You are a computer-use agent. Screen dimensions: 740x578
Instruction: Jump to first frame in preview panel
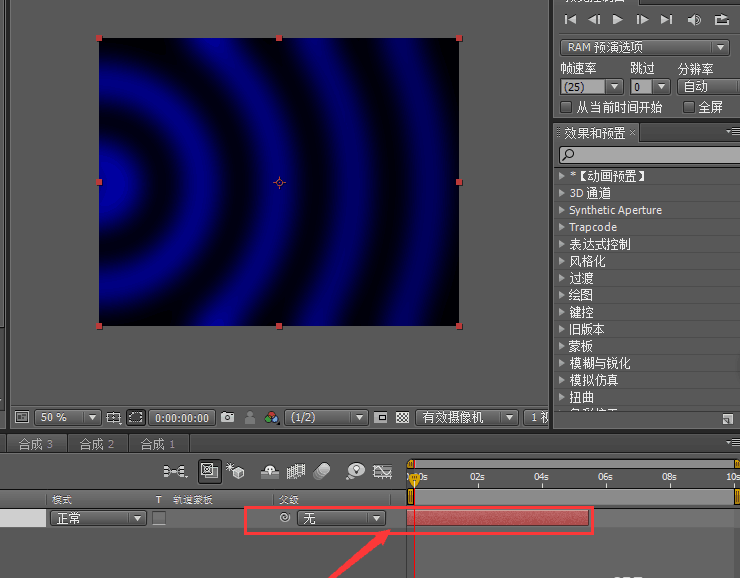coord(570,19)
